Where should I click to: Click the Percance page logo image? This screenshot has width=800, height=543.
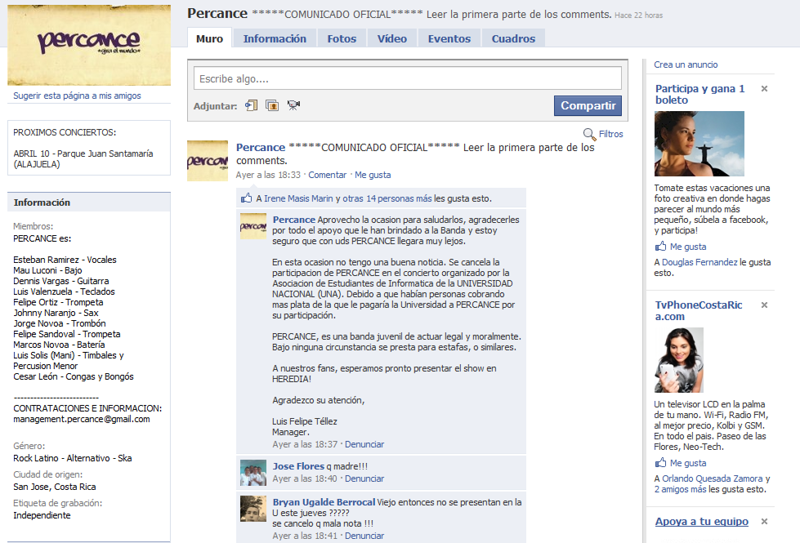[89, 45]
